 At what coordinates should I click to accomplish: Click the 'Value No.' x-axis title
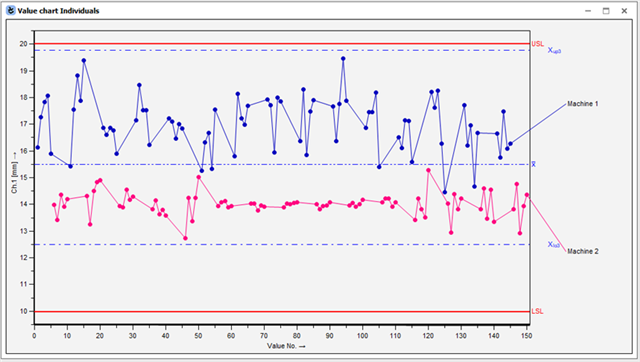coord(286,346)
